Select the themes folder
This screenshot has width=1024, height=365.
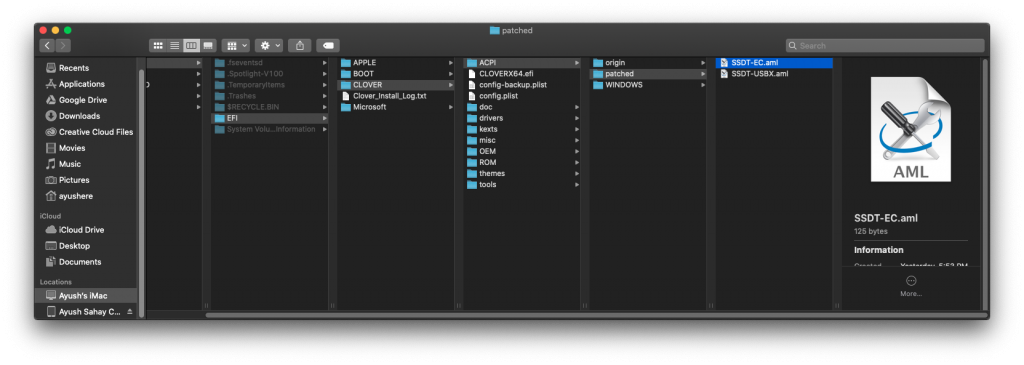coord(522,174)
